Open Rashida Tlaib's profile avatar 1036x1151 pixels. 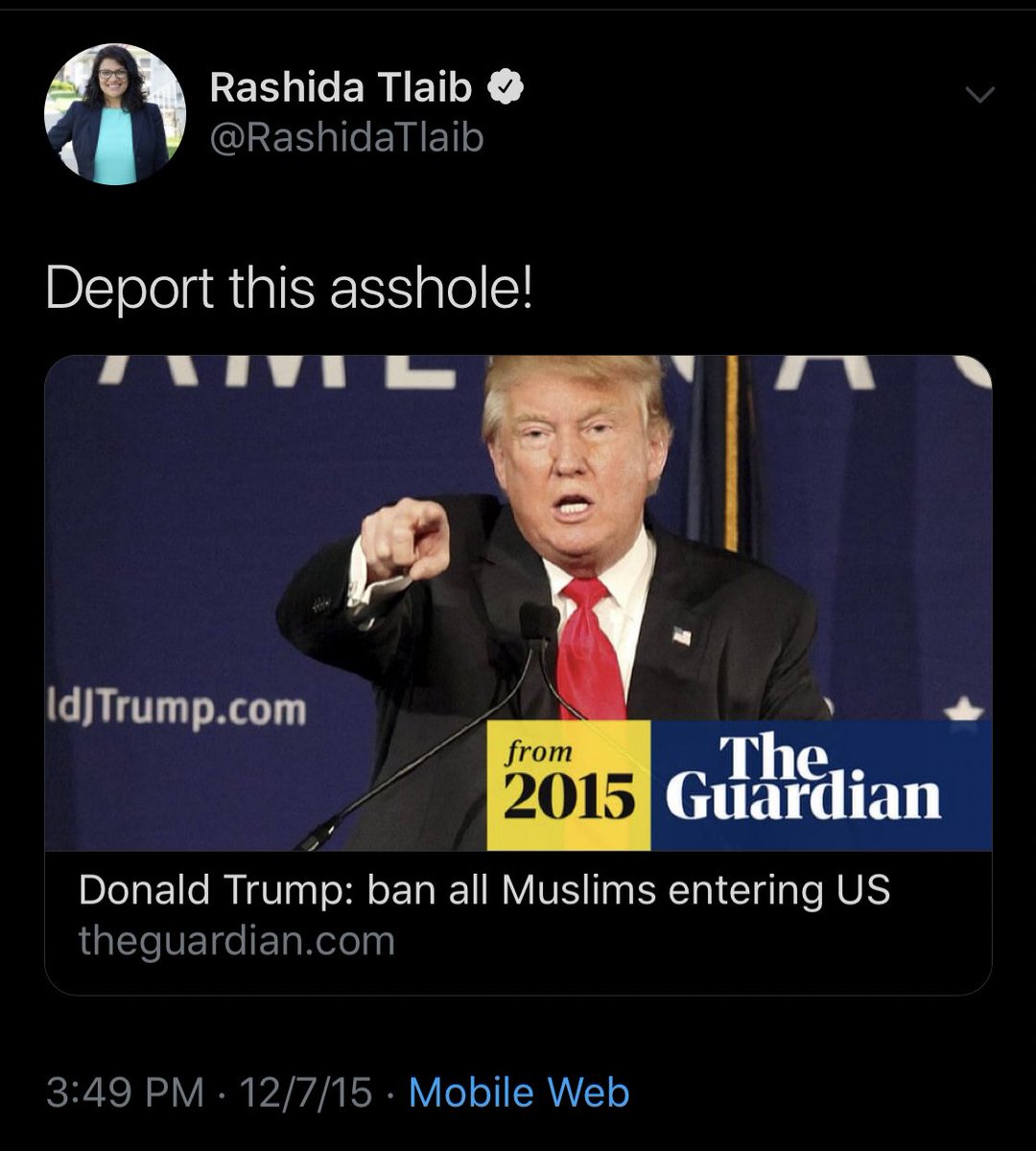115,114
